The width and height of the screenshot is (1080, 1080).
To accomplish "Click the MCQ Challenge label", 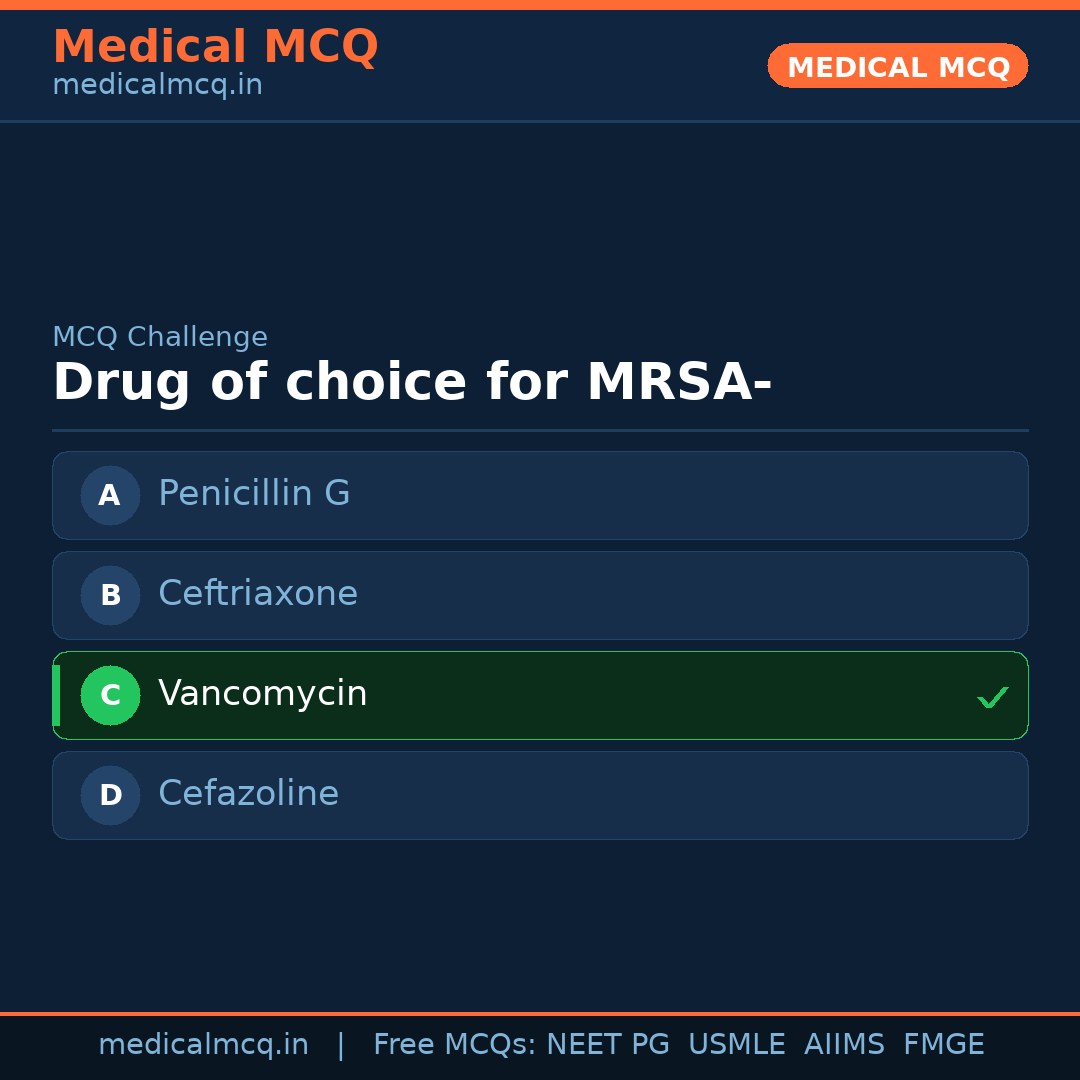I will coord(160,338).
